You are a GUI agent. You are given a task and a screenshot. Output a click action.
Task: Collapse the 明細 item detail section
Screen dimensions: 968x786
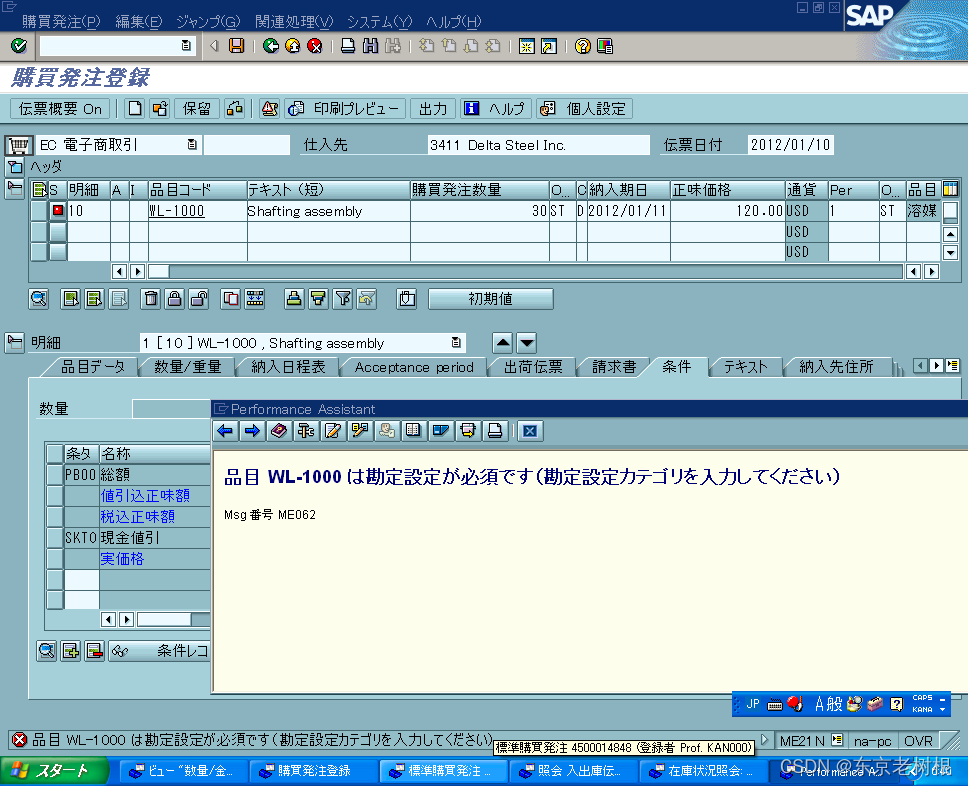[x=15, y=342]
